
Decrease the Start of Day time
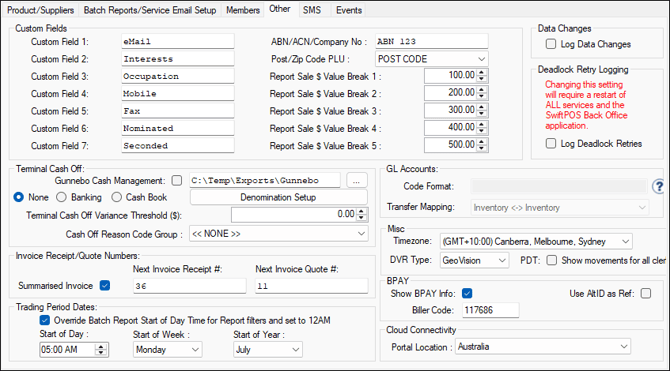click(101, 353)
